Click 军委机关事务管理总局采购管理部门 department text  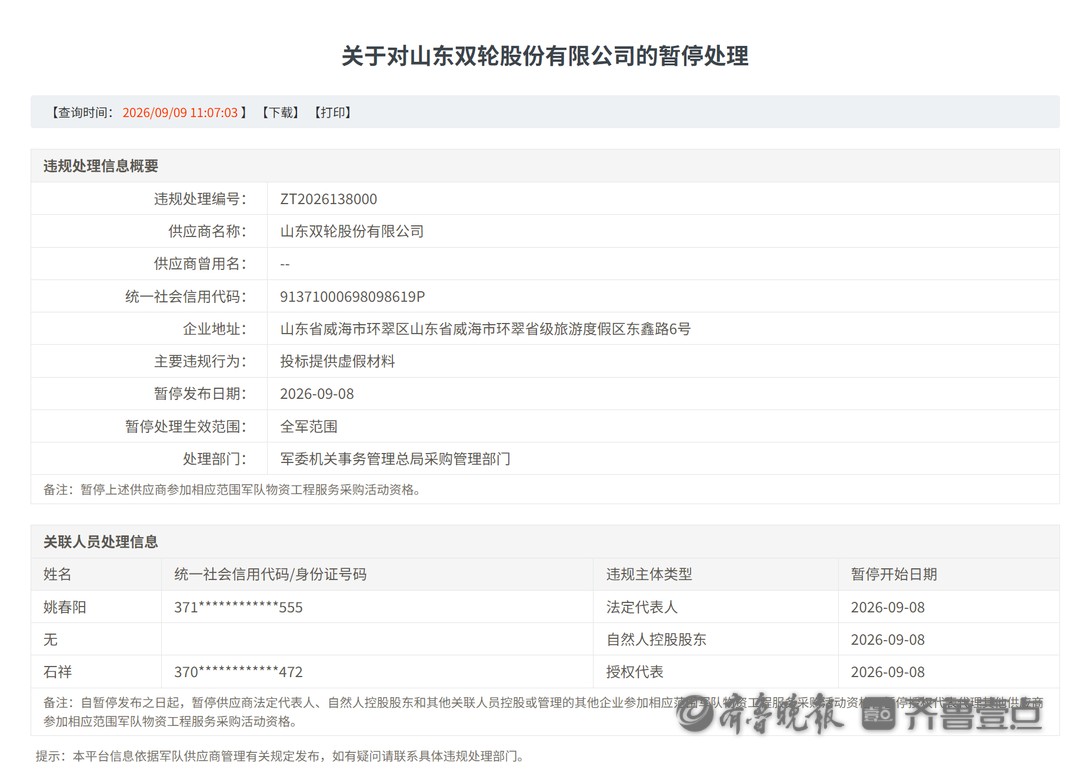tap(395, 459)
